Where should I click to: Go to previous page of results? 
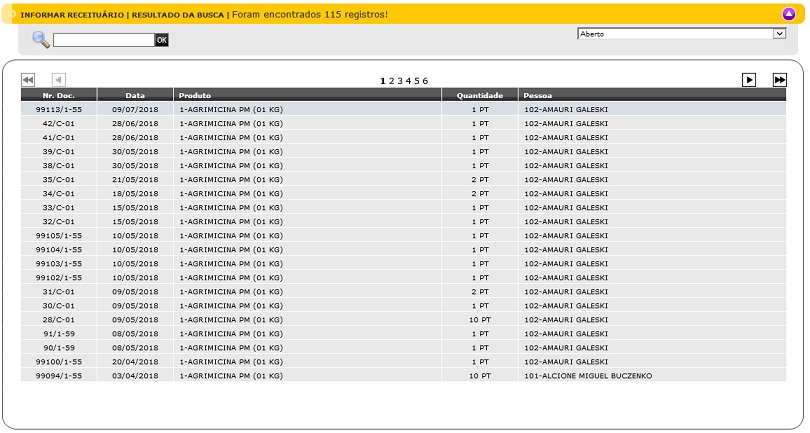click(58, 80)
